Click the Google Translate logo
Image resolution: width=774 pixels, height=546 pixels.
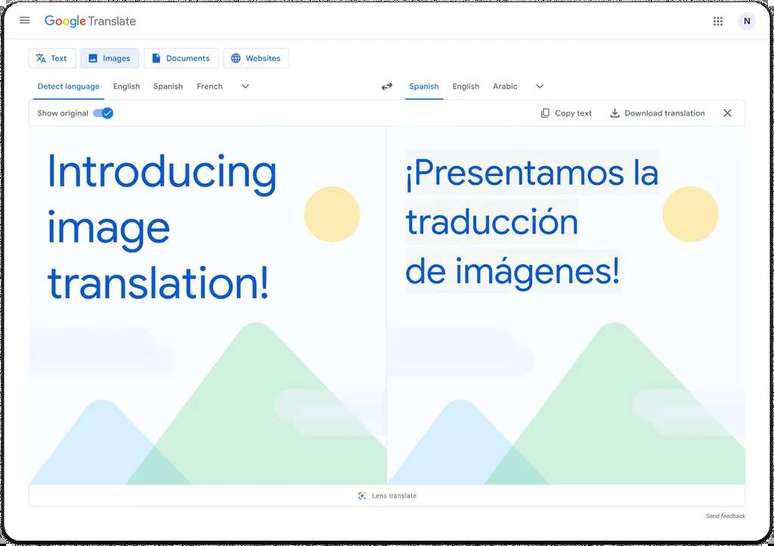click(x=90, y=21)
